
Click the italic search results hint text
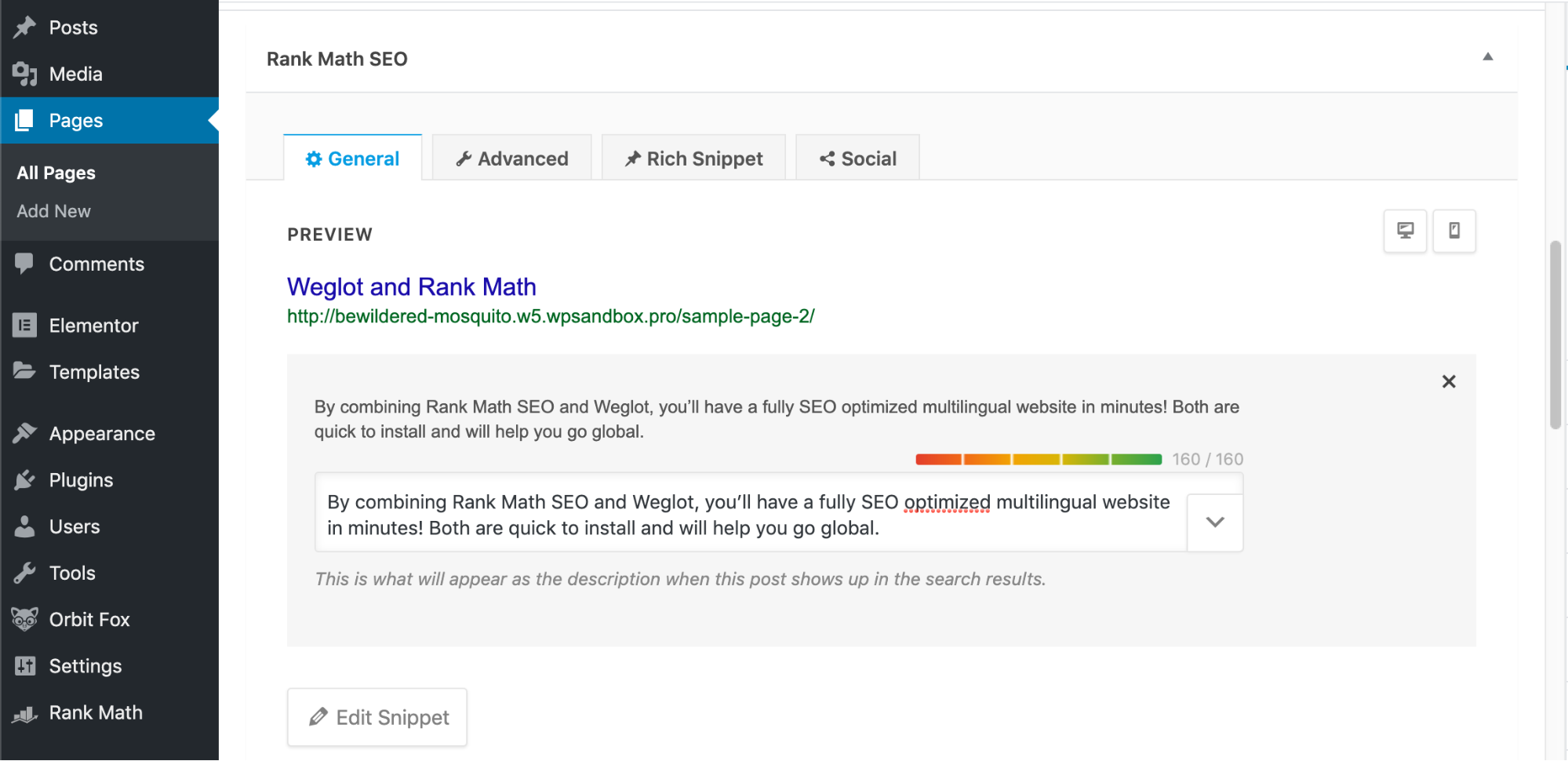(x=680, y=579)
